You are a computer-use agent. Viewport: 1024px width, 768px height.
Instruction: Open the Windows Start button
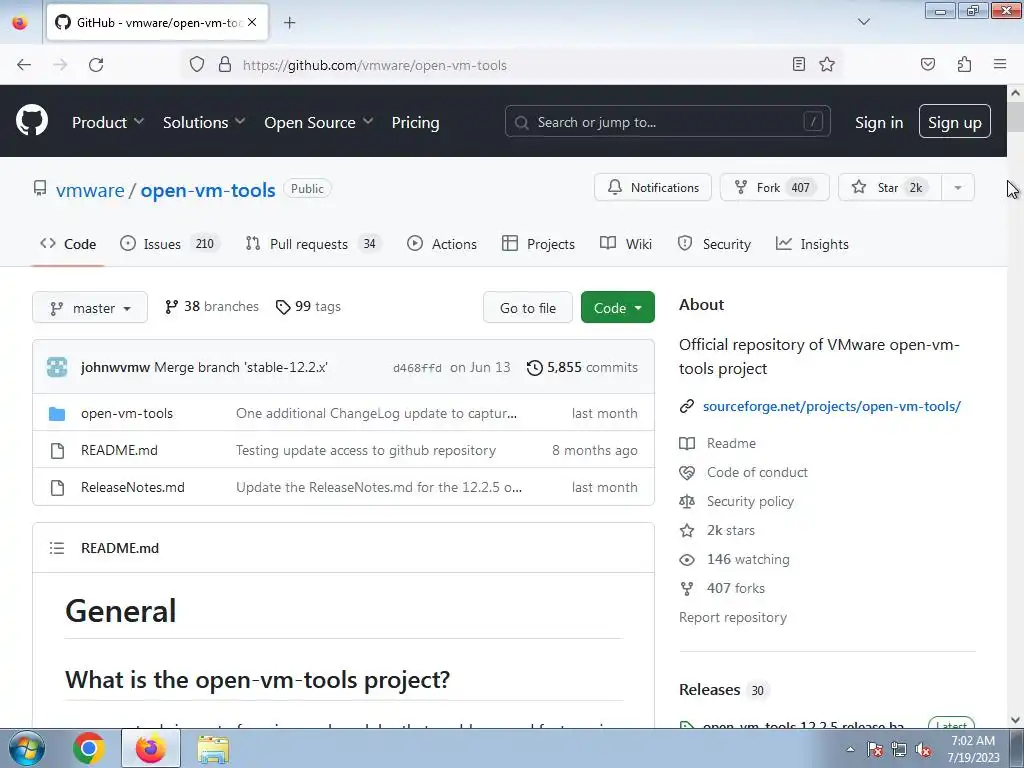[x=26, y=748]
